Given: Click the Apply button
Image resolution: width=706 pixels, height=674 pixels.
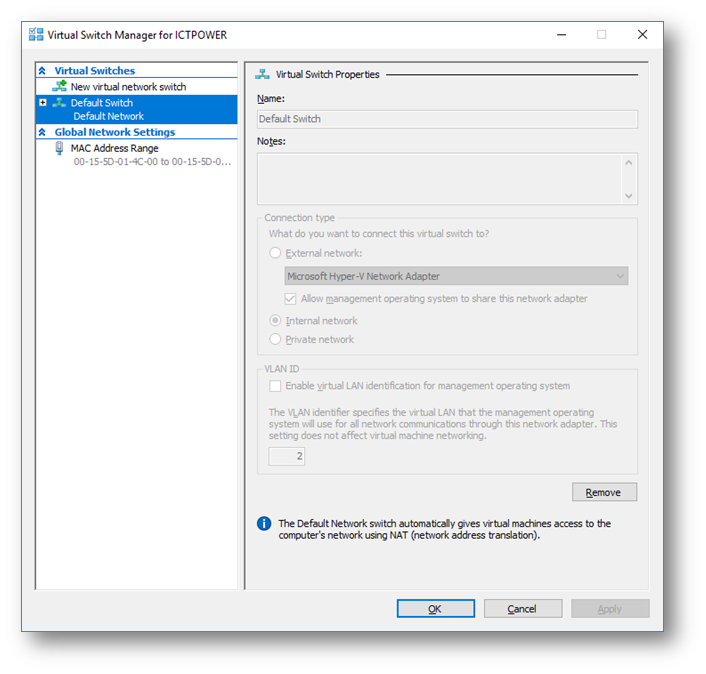Looking at the screenshot, I should point(610,609).
